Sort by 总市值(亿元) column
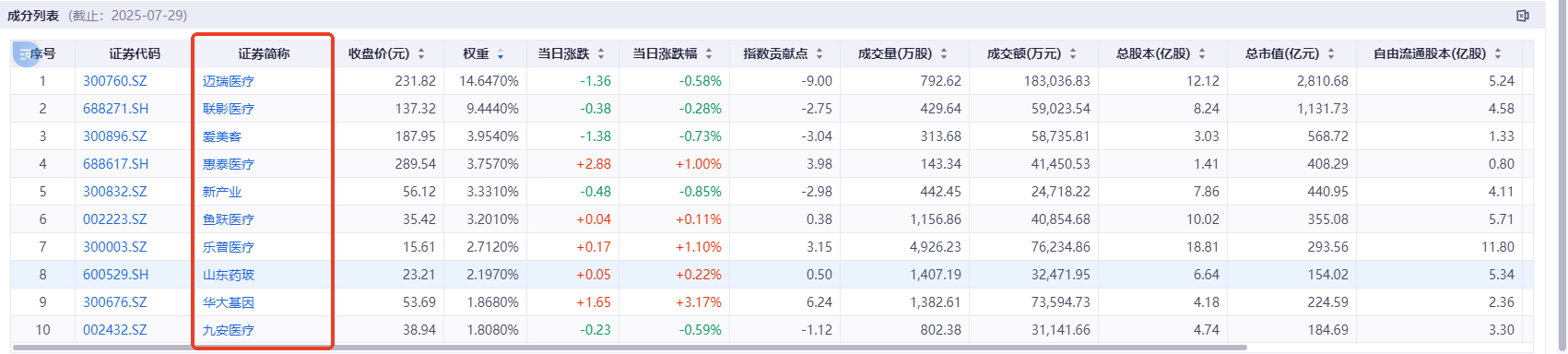1568x354 pixels. [x=1331, y=53]
